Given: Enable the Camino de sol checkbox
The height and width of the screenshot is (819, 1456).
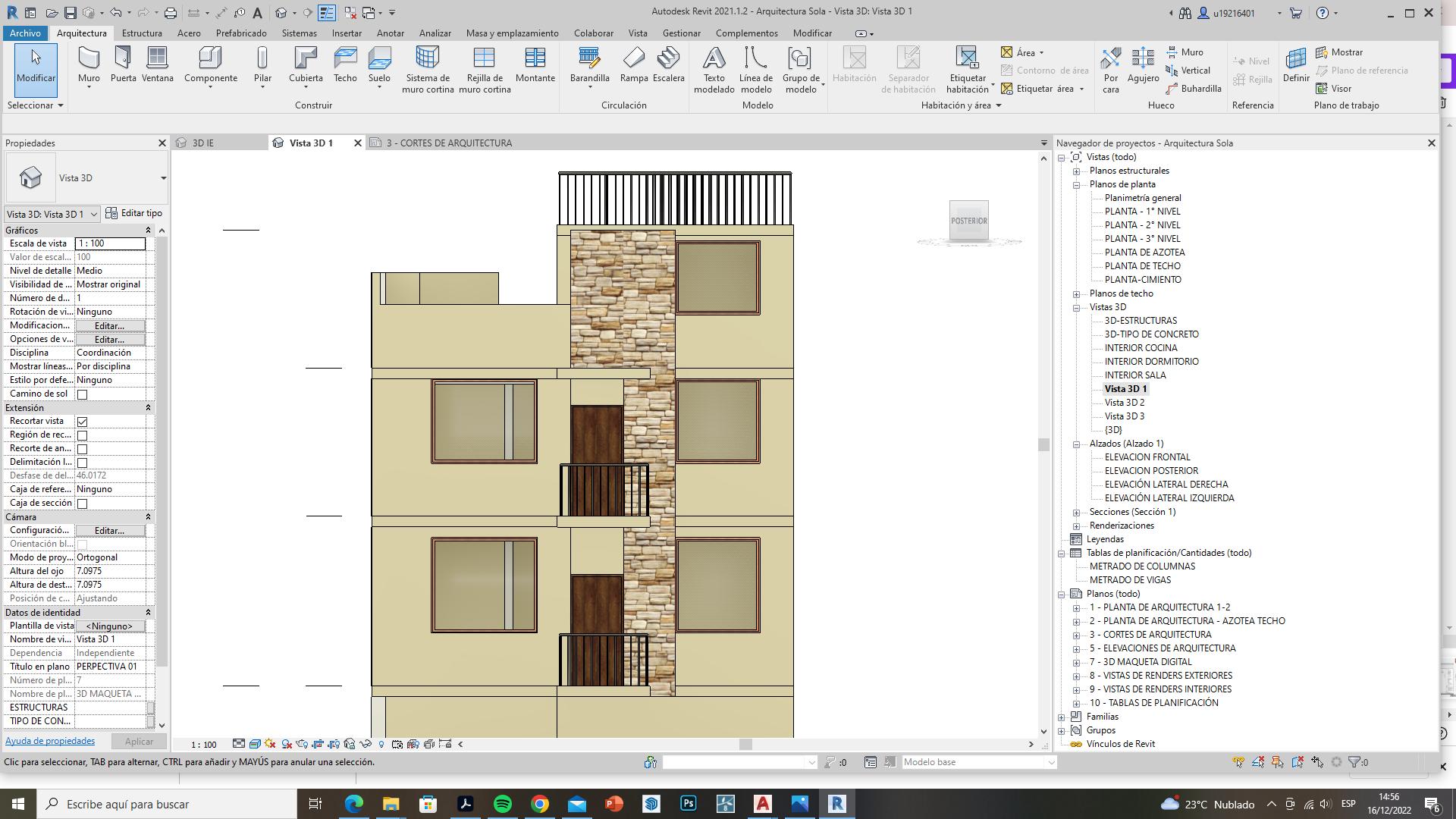Looking at the screenshot, I should click(x=83, y=394).
